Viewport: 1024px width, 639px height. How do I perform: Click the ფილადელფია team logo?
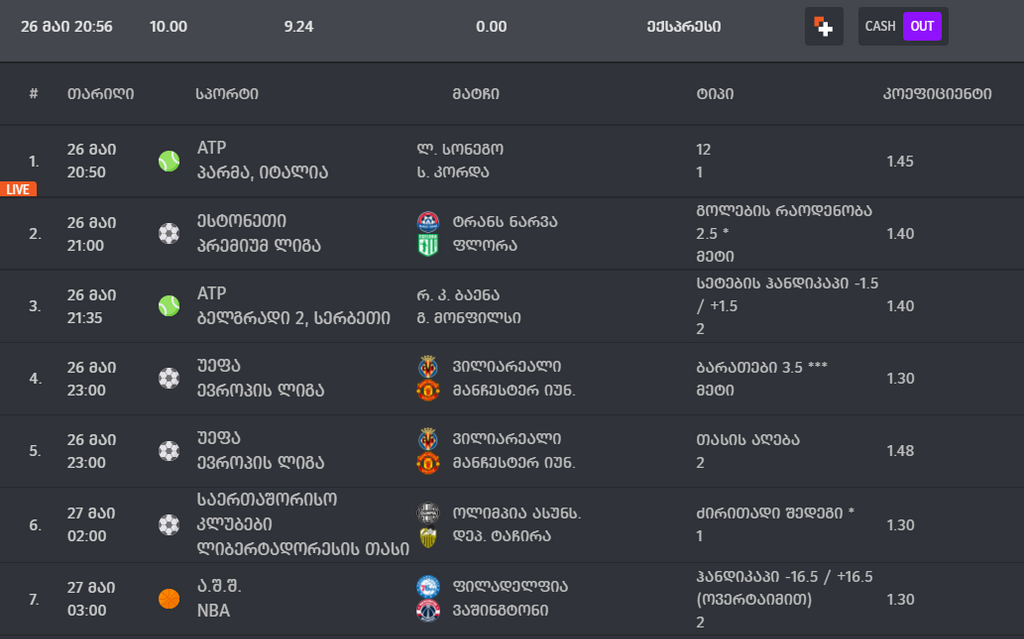(x=428, y=587)
